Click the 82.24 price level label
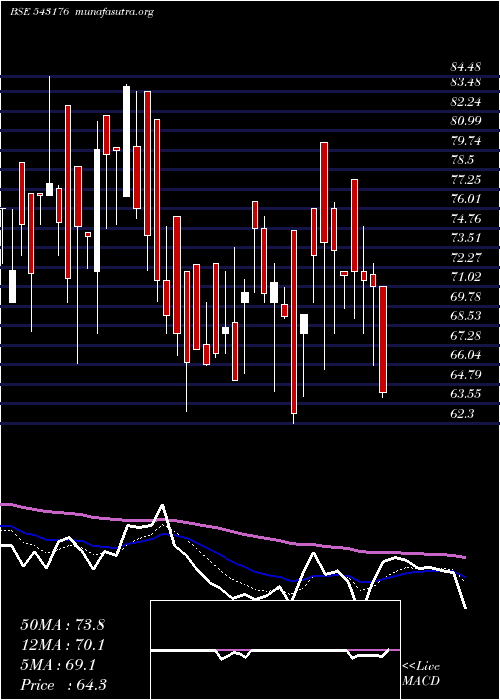This screenshot has height=700, width=500. point(465,102)
